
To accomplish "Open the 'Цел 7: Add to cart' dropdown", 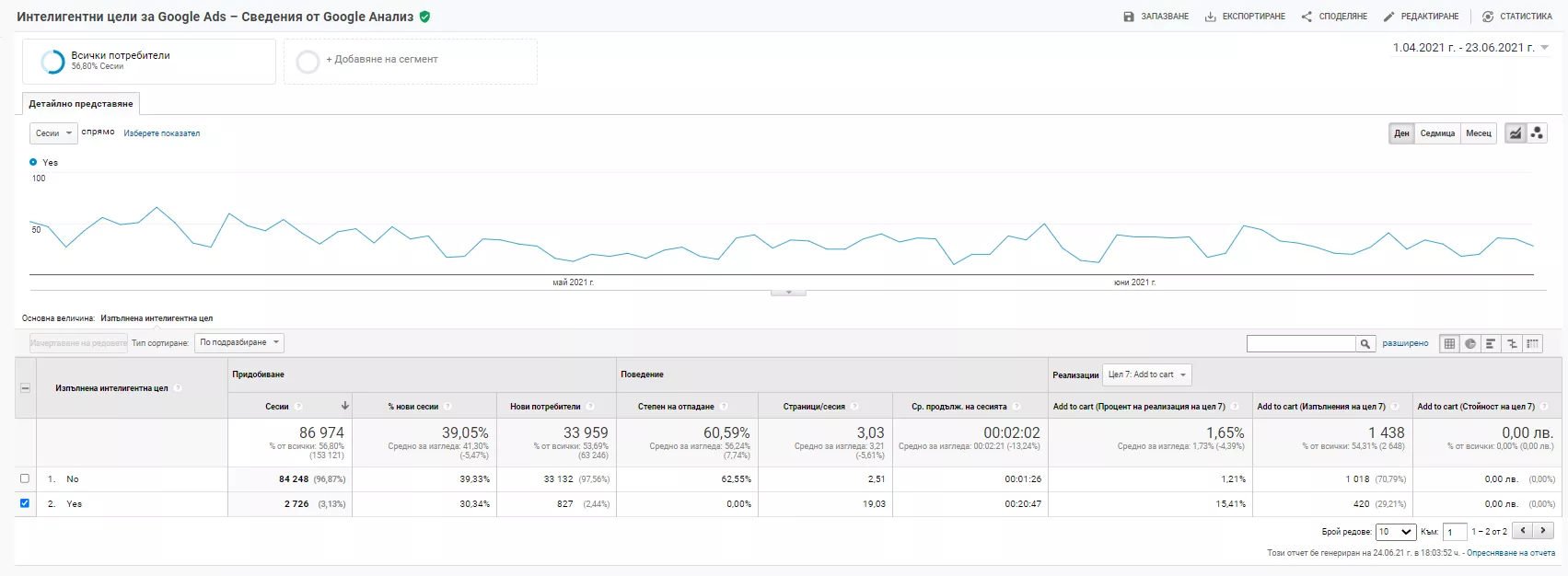I will (1147, 374).
